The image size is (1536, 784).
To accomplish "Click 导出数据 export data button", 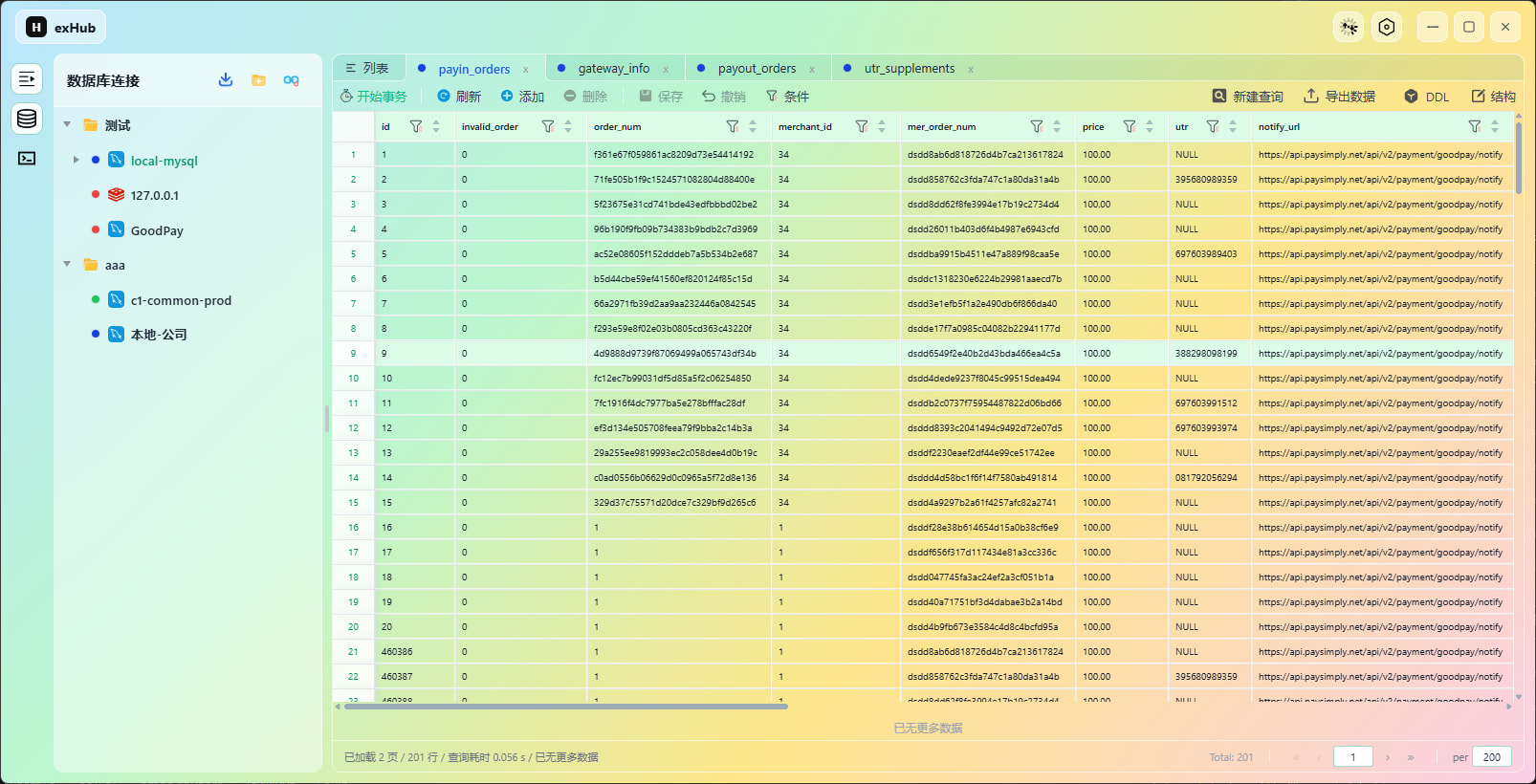I will 1340,97.
